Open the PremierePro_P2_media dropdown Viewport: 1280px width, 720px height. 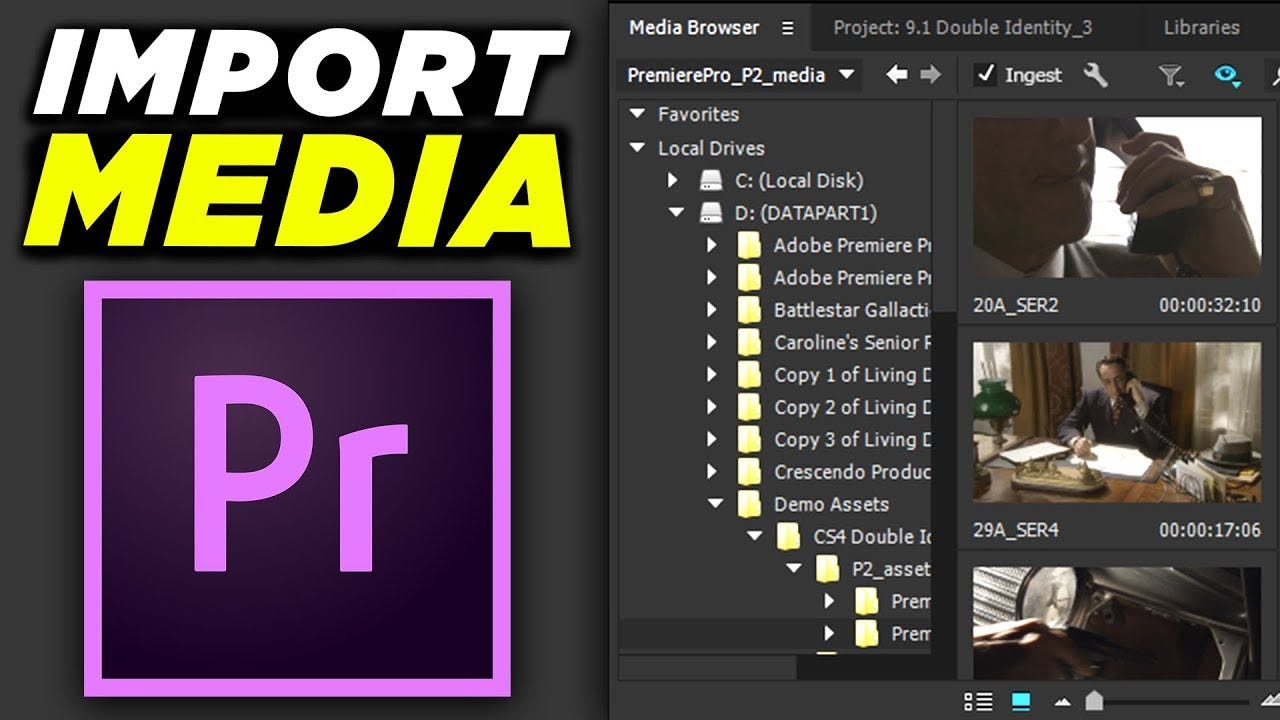coord(845,75)
